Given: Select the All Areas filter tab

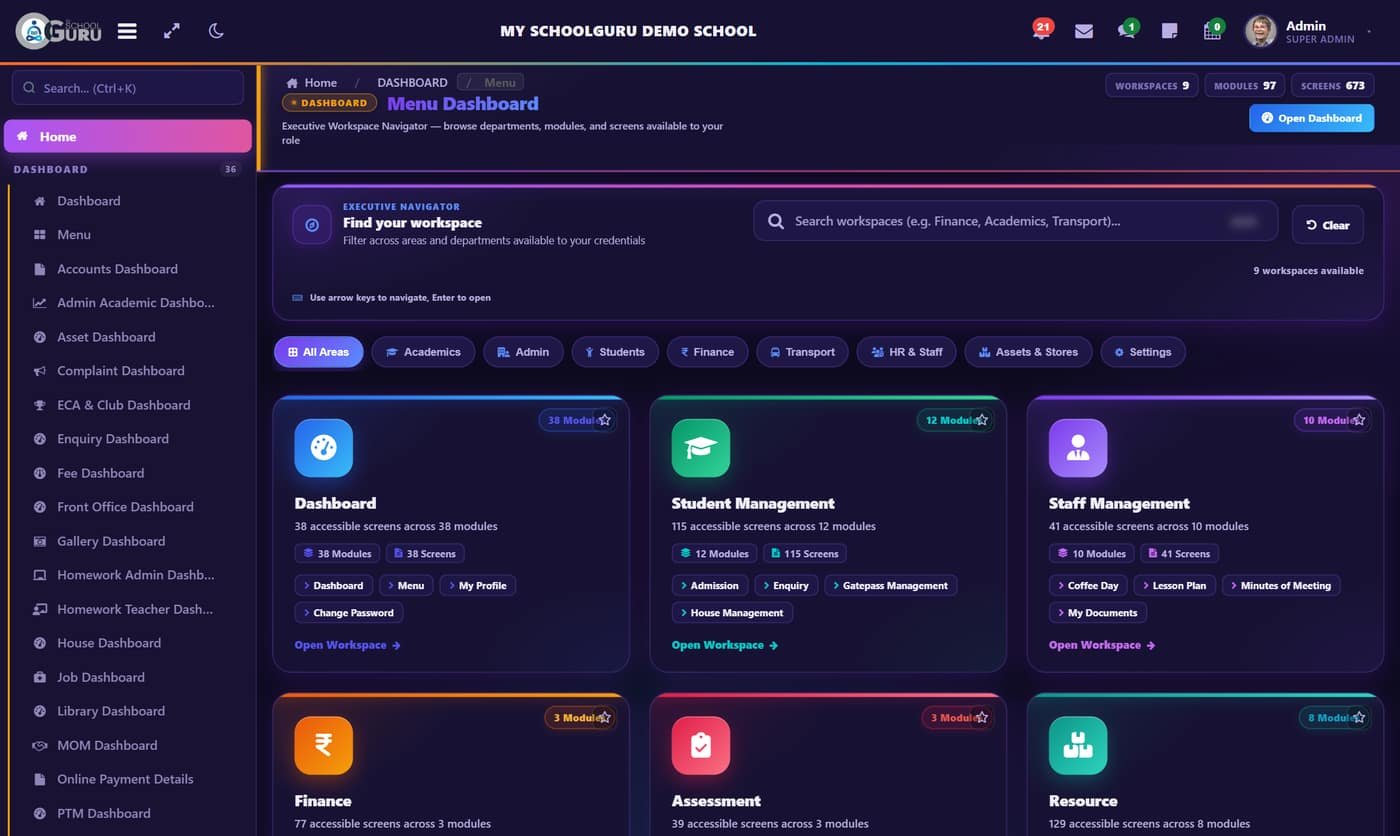Looking at the screenshot, I should pos(318,352).
